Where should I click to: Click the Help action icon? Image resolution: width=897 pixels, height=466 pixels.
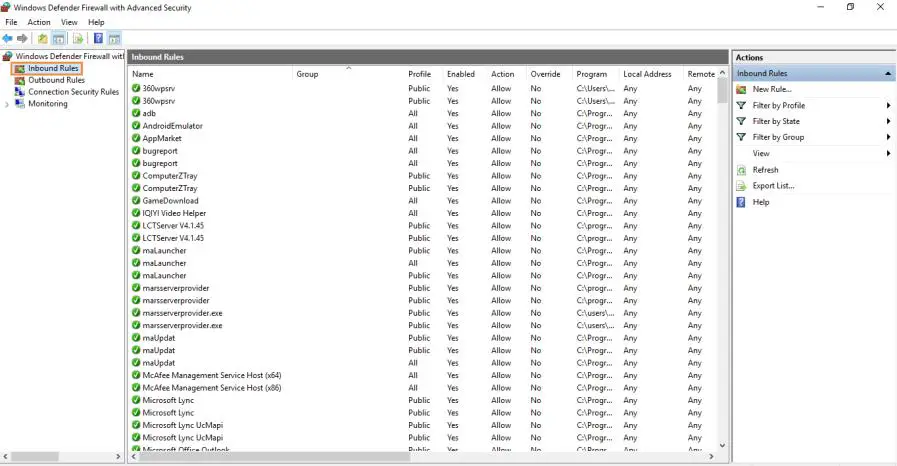pos(741,202)
